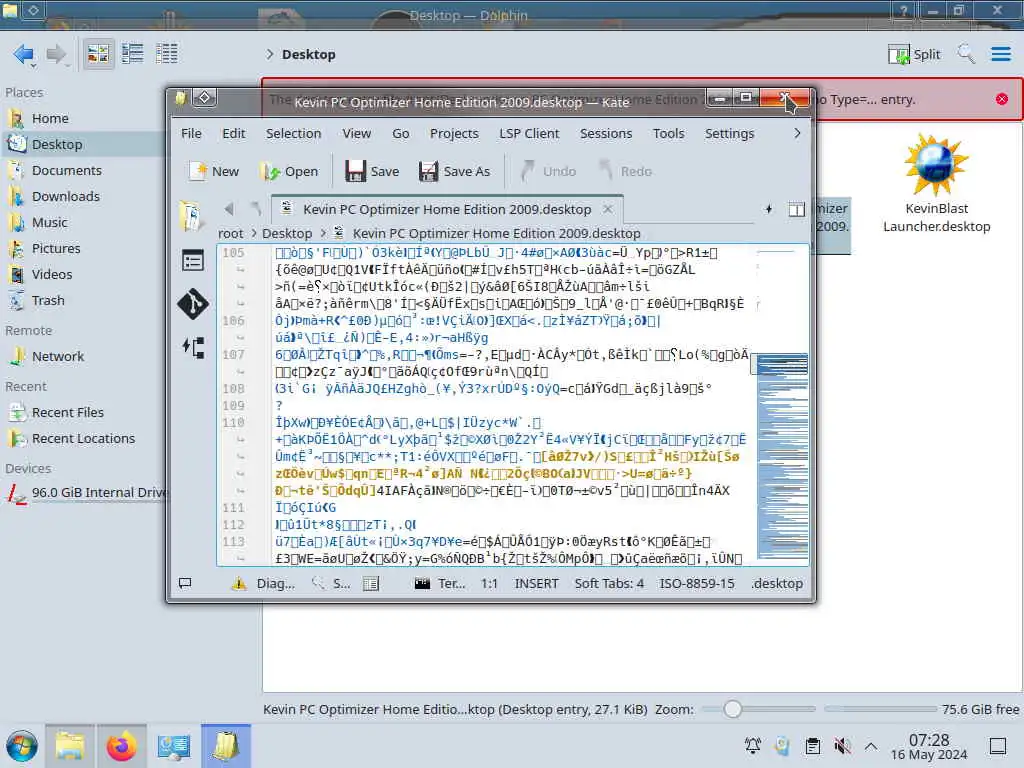The image size is (1024, 768).
Task: Click the panel icon beside the Search button in Kate
Action: click(x=371, y=583)
